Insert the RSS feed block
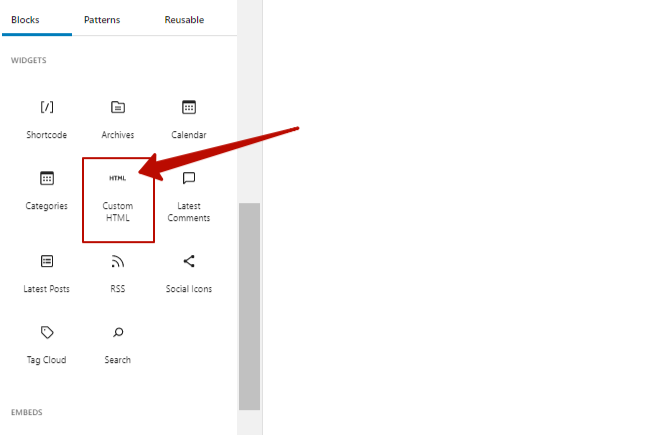The width and height of the screenshot is (645, 442). 118,273
